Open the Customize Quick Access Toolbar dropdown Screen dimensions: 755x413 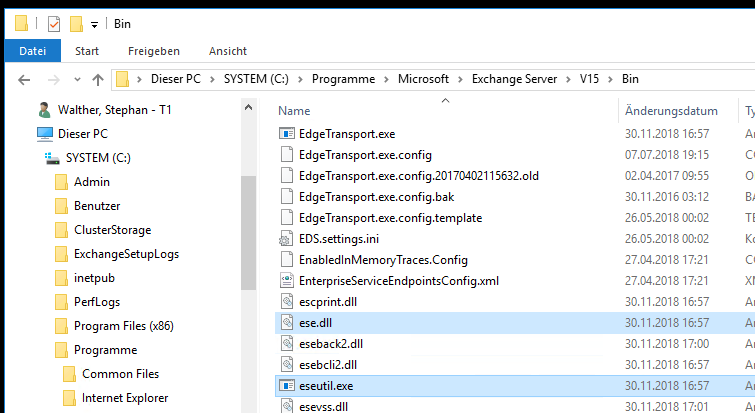coord(95,25)
